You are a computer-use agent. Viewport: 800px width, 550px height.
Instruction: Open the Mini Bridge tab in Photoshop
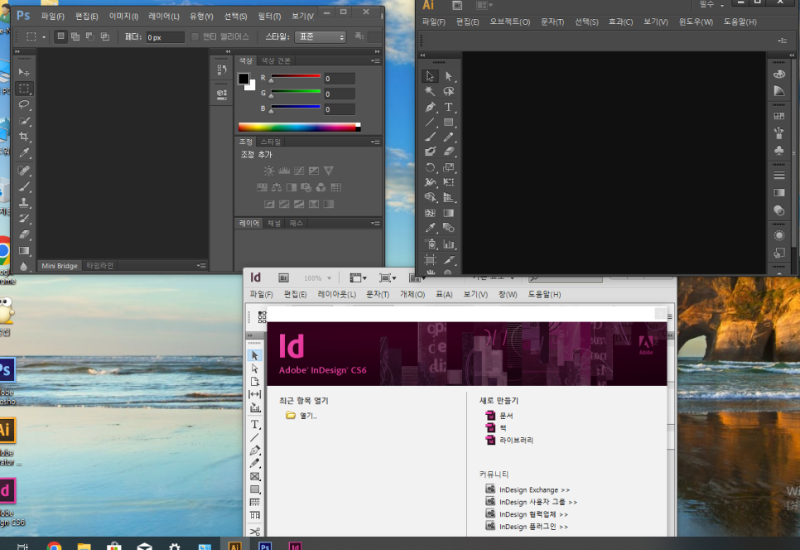click(x=59, y=266)
